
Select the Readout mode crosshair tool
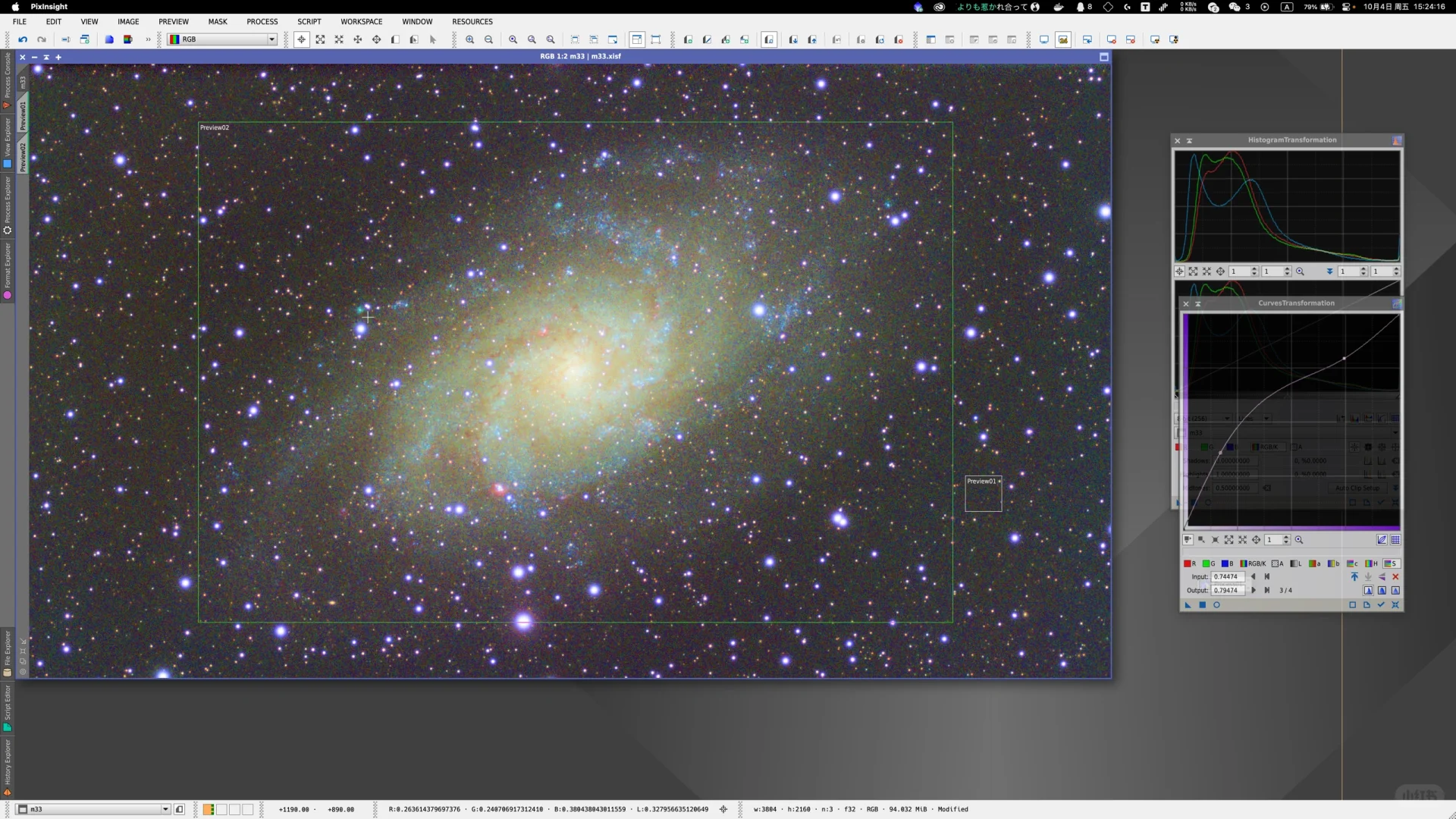click(302, 39)
